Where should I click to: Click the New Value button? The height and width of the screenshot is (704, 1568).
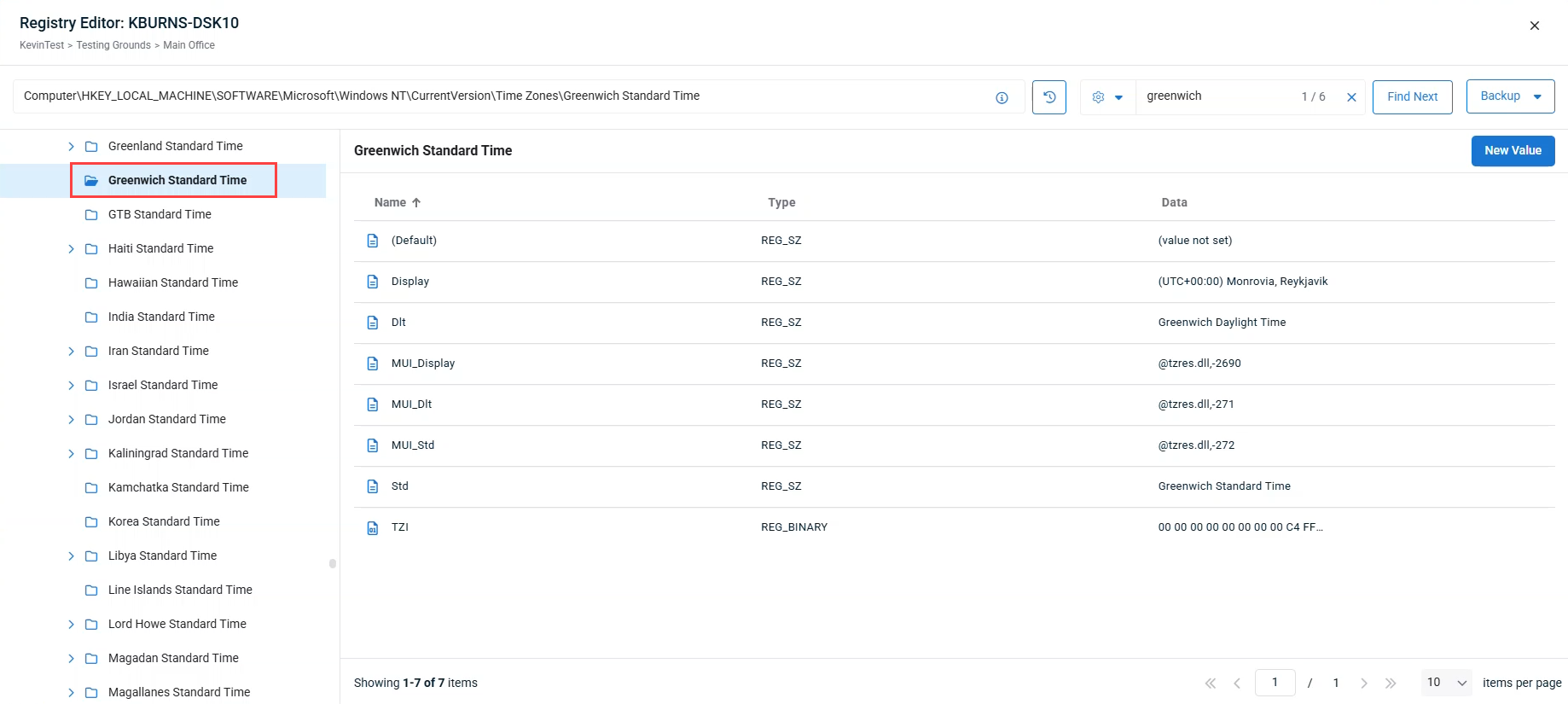coord(1513,151)
